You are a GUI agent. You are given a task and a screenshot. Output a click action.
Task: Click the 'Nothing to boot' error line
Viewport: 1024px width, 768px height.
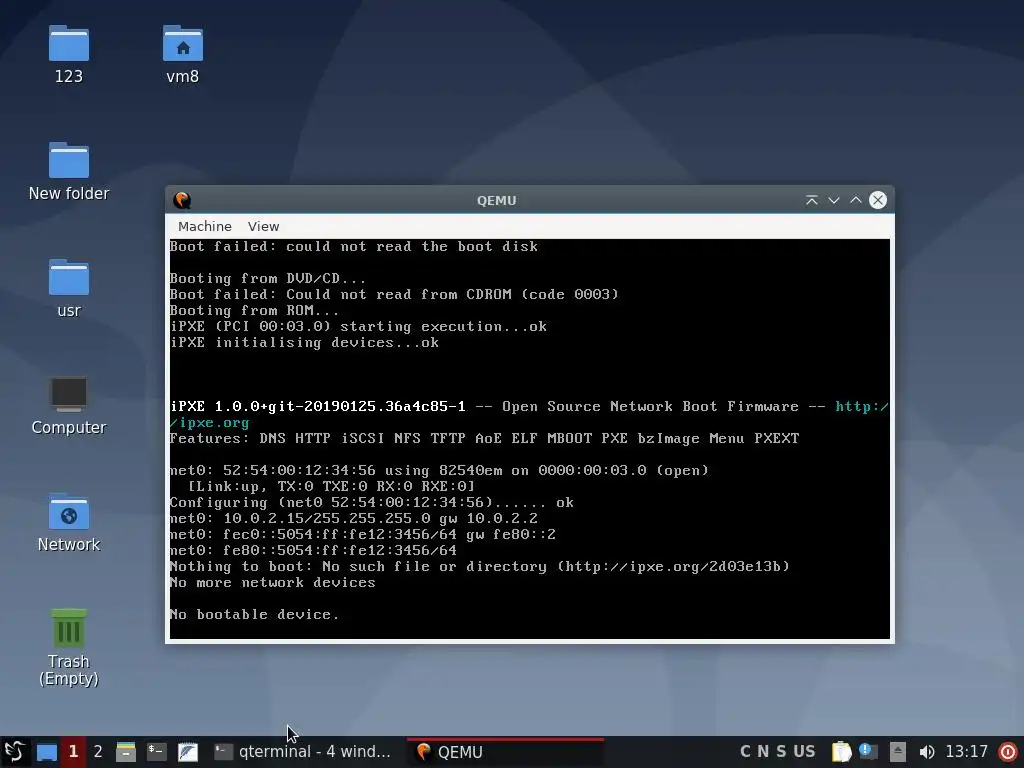[x=480, y=566]
